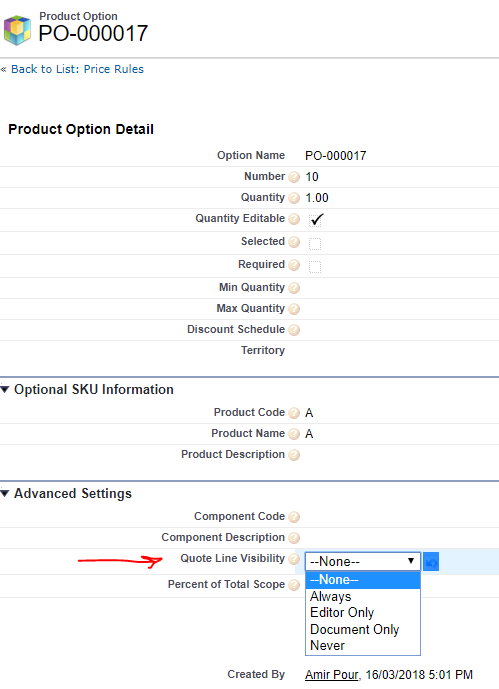Open Amir Pour user link
This screenshot has width=499, height=689.
pos(332,674)
